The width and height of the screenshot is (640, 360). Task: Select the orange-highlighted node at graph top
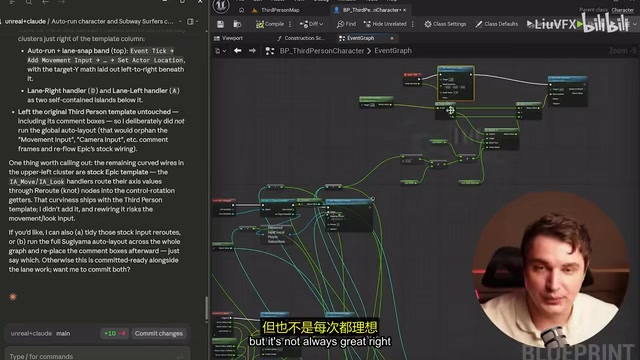(x=456, y=83)
